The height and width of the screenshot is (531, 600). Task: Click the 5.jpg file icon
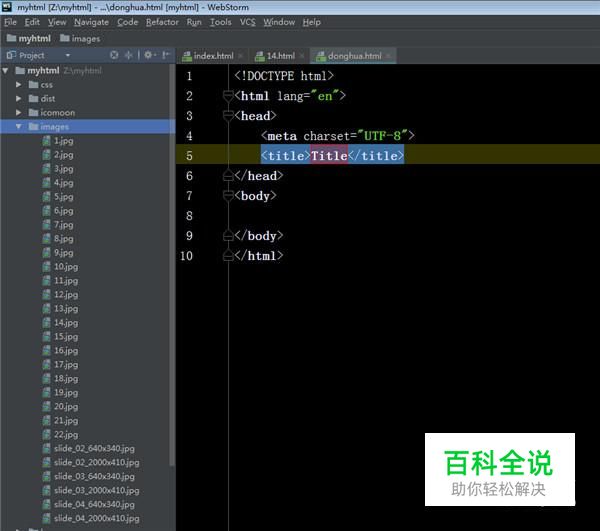(46, 197)
